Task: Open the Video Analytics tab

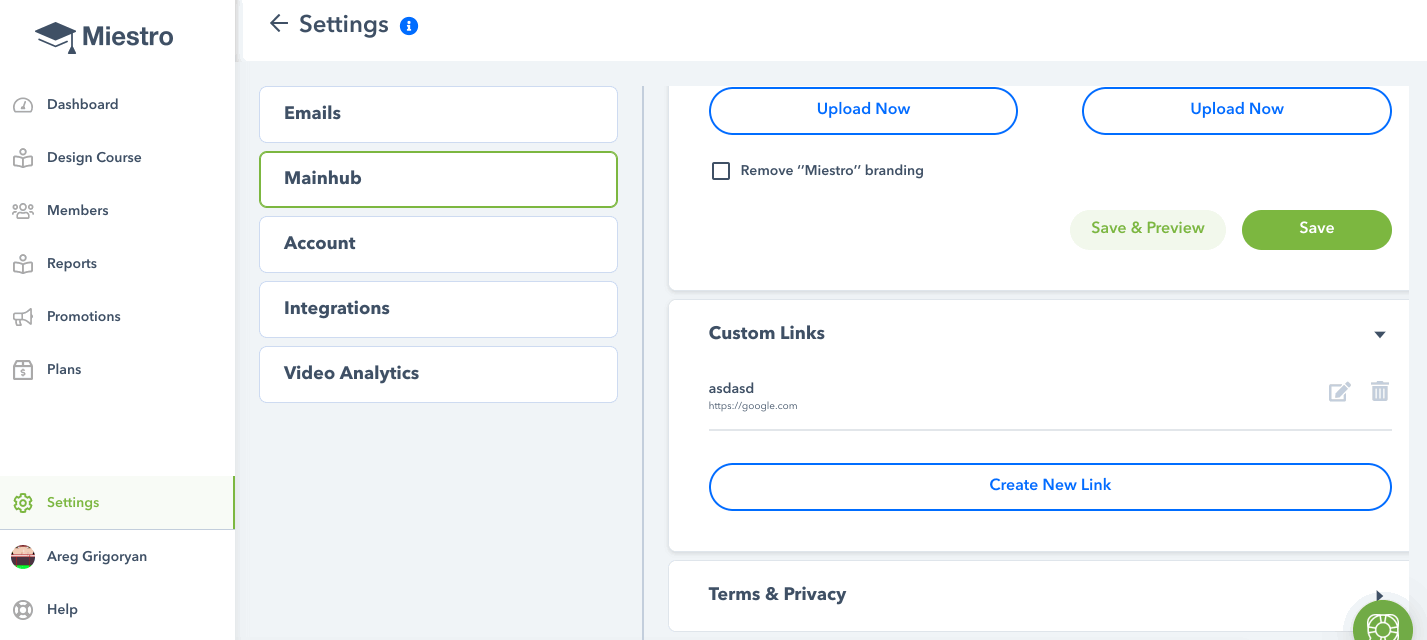Action: pyautogui.click(x=438, y=374)
